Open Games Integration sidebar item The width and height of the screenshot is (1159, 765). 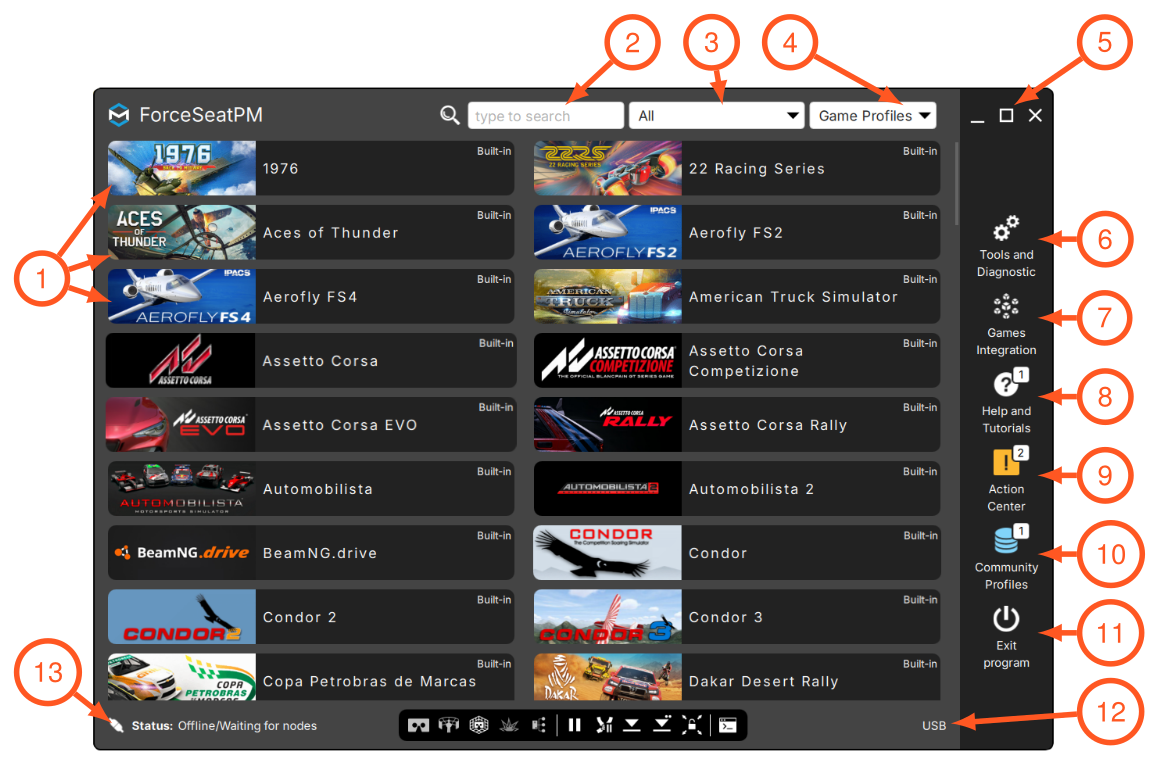point(1005,325)
